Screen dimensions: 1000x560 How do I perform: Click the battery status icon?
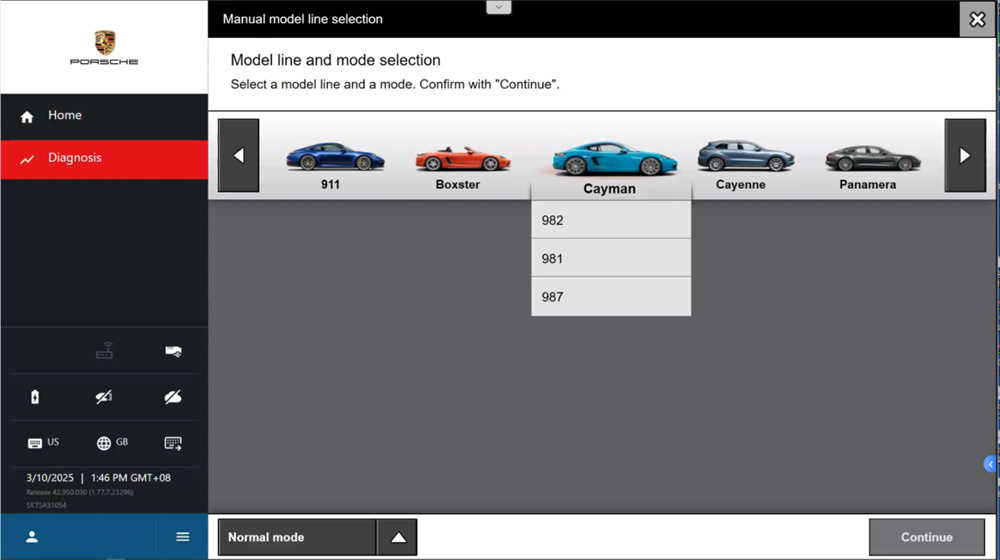click(35, 397)
